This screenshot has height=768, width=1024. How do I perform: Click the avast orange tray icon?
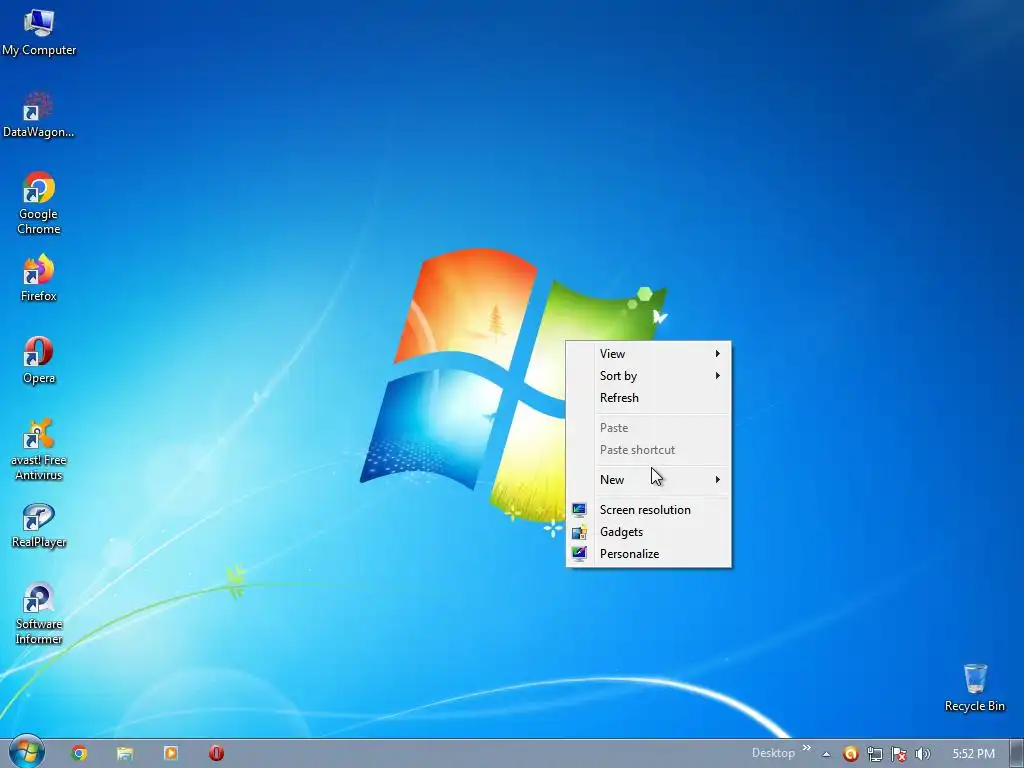coord(850,754)
